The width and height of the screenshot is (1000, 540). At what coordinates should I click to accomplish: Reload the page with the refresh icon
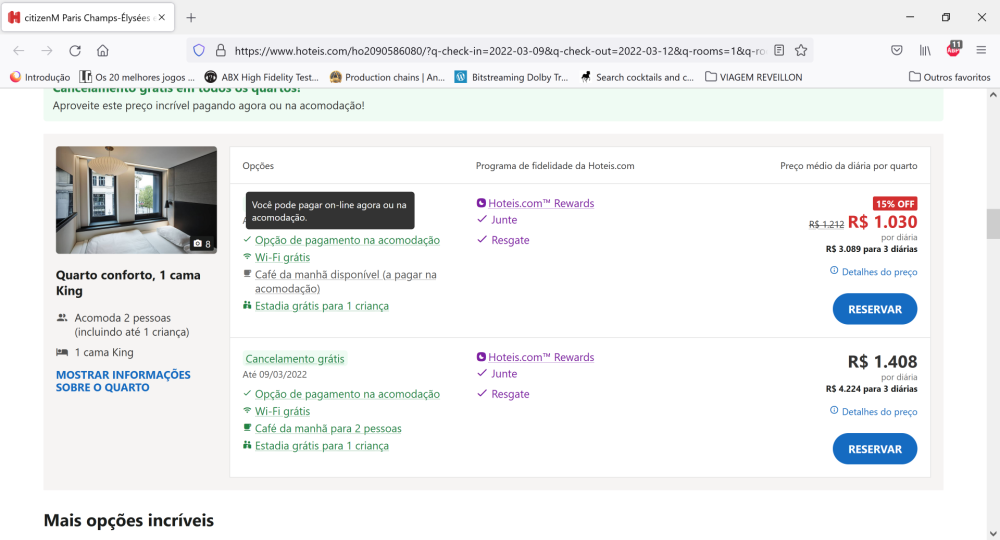click(75, 50)
